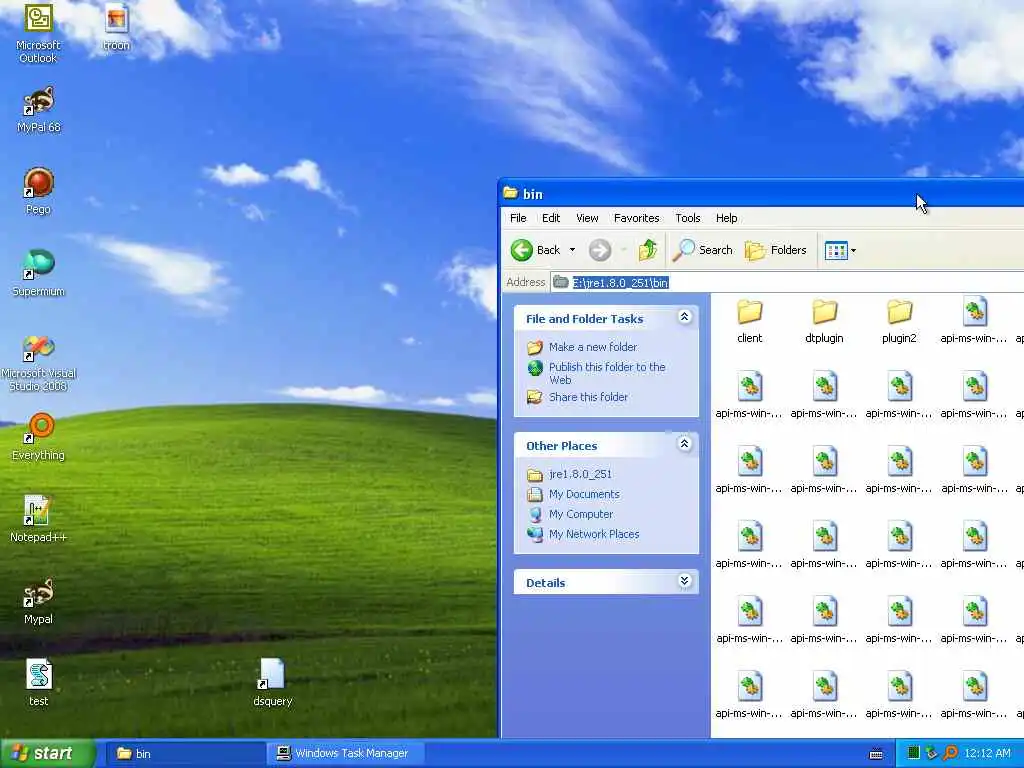The height and width of the screenshot is (768, 1024).
Task: Go to jre1.8.0_251 in Other Places
Action: pyautogui.click(x=580, y=474)
